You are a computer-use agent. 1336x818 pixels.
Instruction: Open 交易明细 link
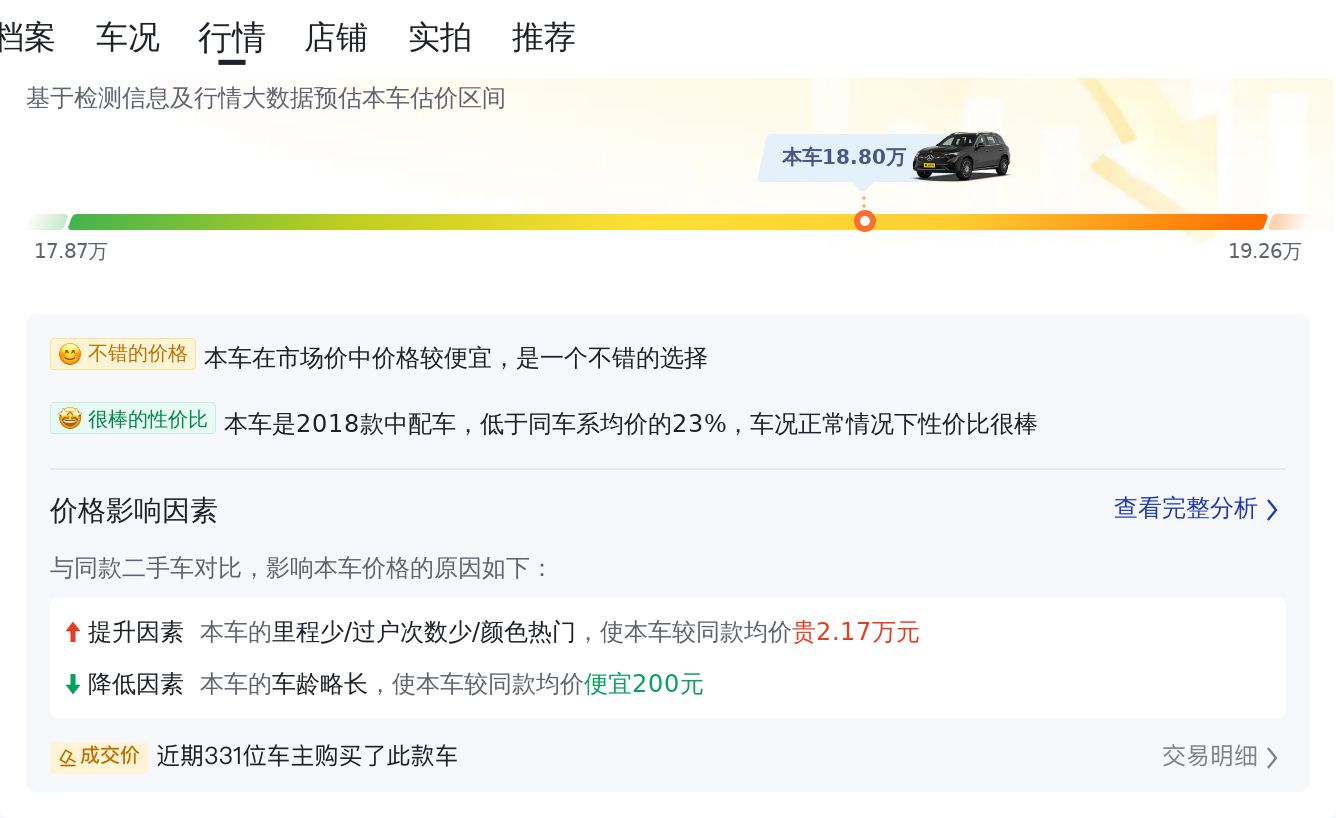[1209, 756]
